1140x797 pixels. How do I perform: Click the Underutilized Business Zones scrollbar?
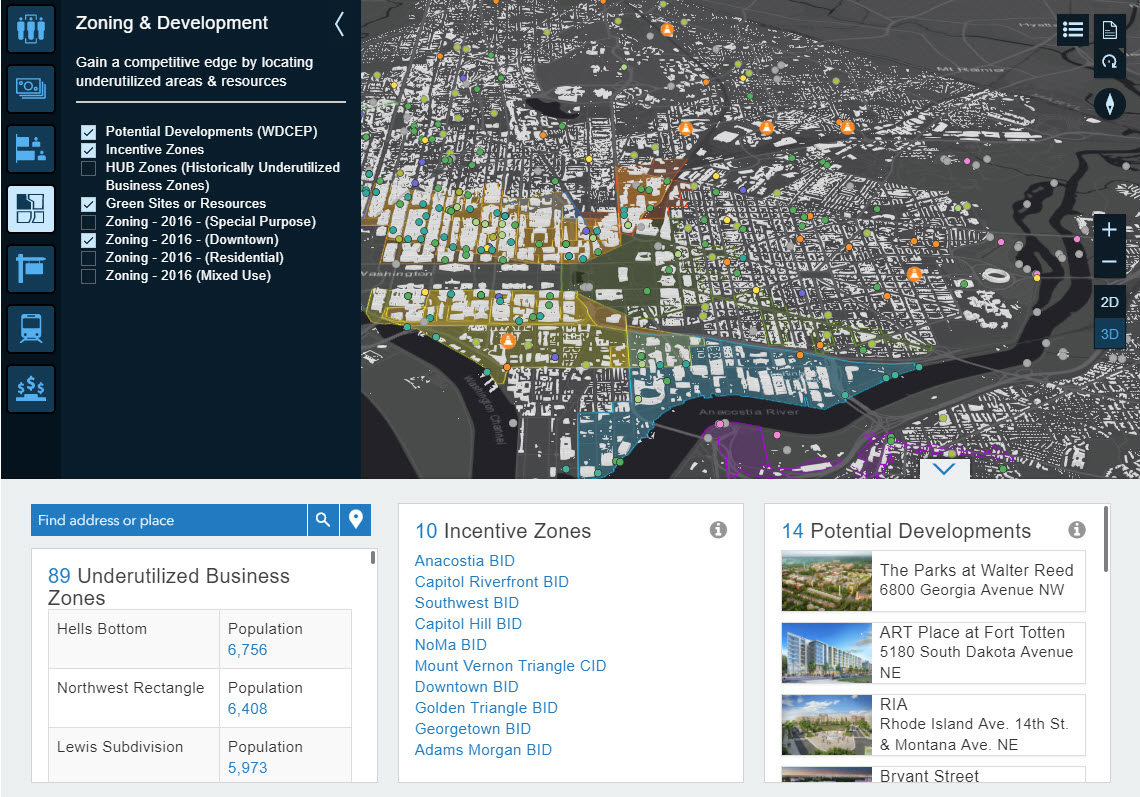[x=373, y=558]
